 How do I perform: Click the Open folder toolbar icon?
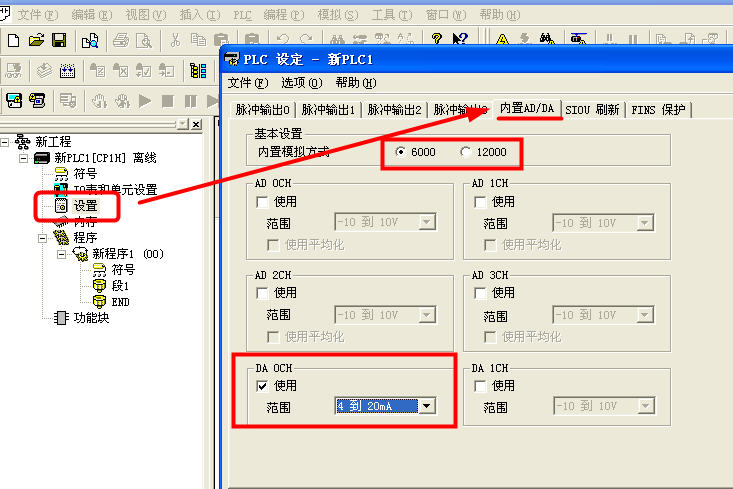coord(37,40)
